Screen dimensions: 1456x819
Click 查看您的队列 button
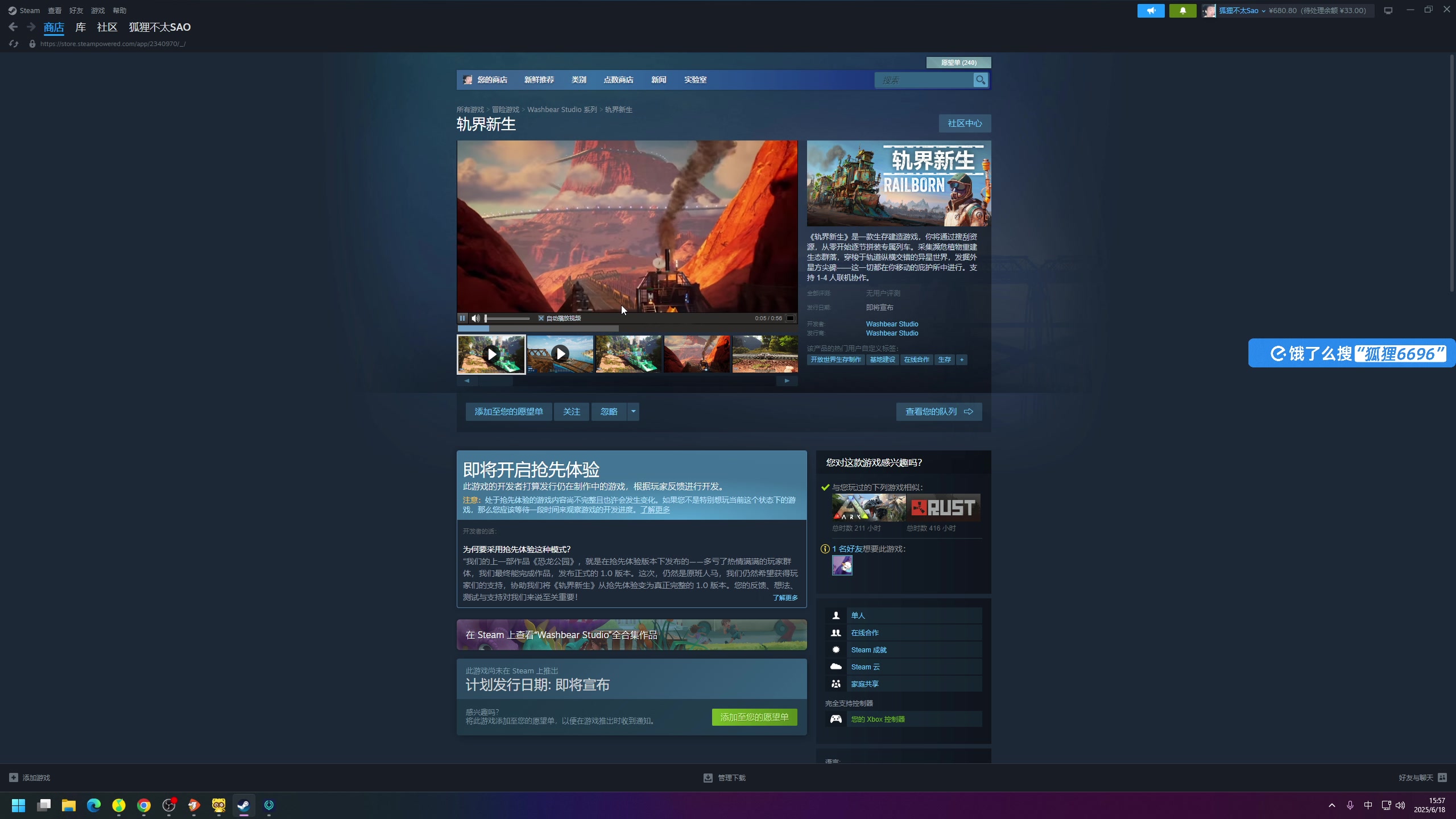point(939,411)
